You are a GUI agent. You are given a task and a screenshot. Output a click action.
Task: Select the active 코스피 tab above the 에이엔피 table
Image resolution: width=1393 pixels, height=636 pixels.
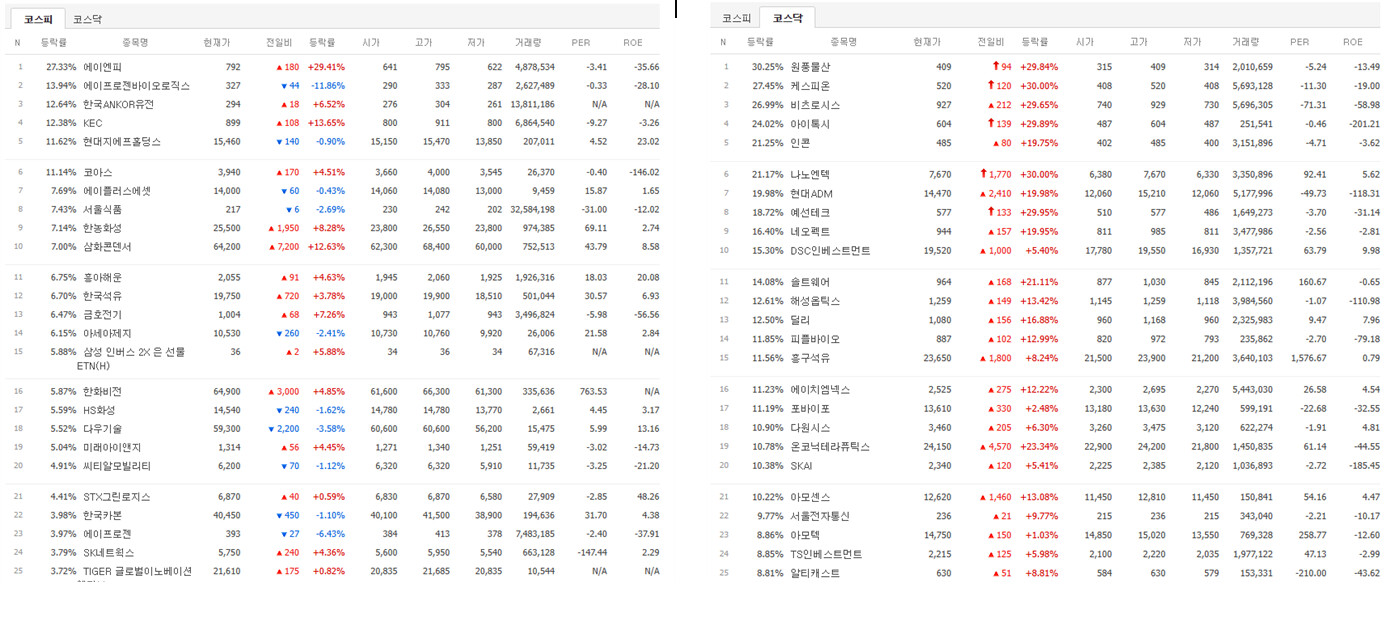(38, 19)
